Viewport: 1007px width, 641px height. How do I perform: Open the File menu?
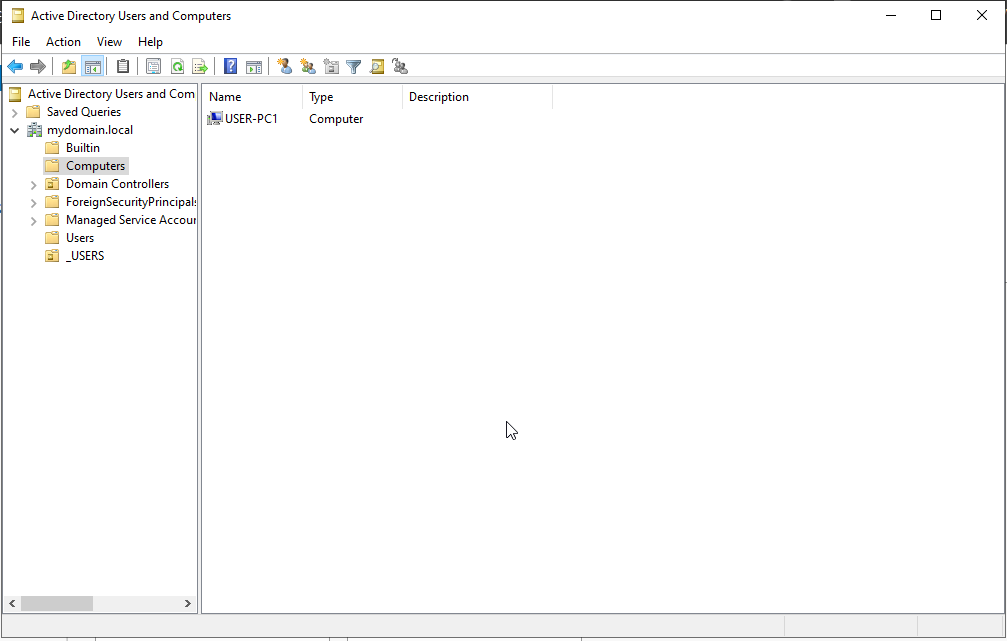point(21,42)
